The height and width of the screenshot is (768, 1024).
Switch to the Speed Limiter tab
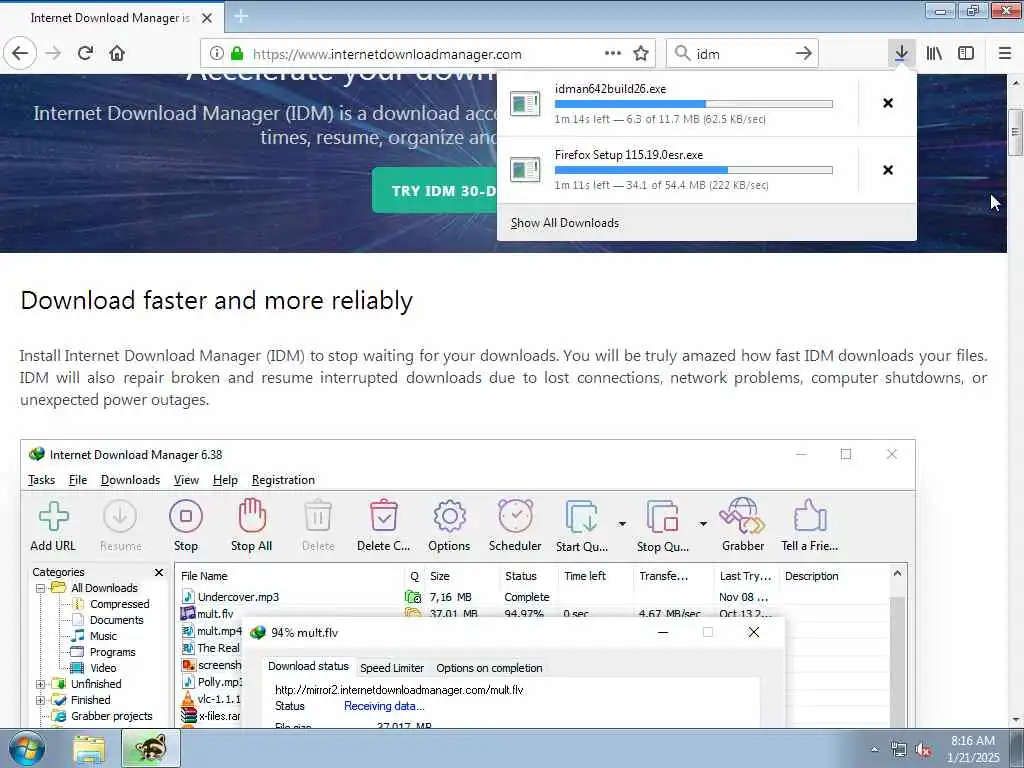click(392, 668)
